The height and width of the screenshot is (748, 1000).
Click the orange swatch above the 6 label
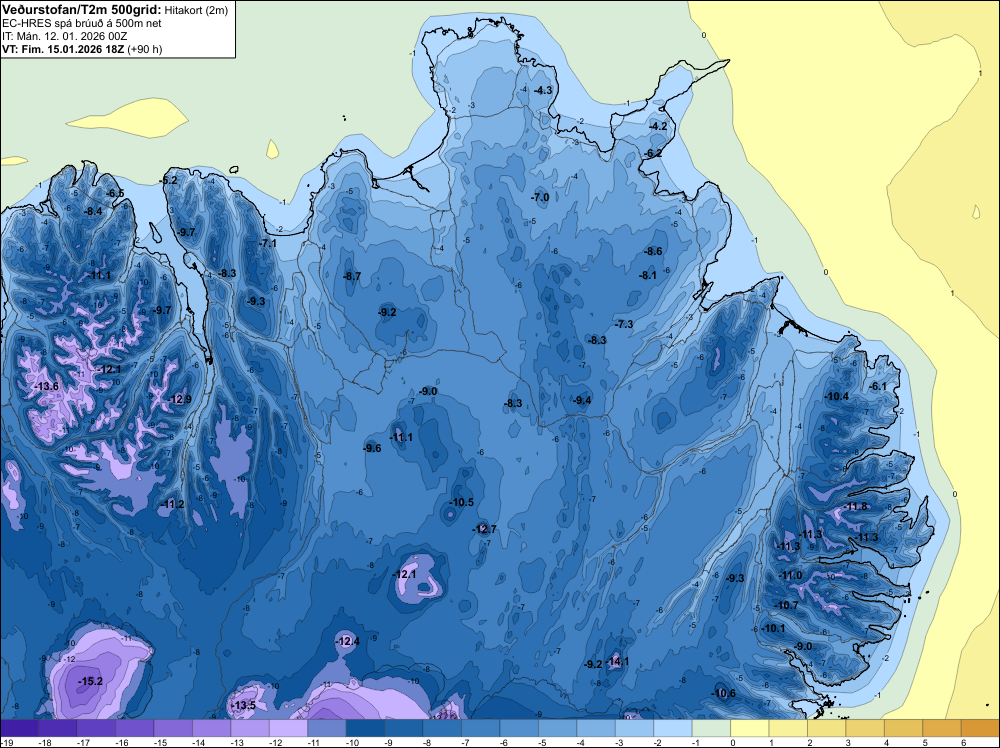[980, 728]
